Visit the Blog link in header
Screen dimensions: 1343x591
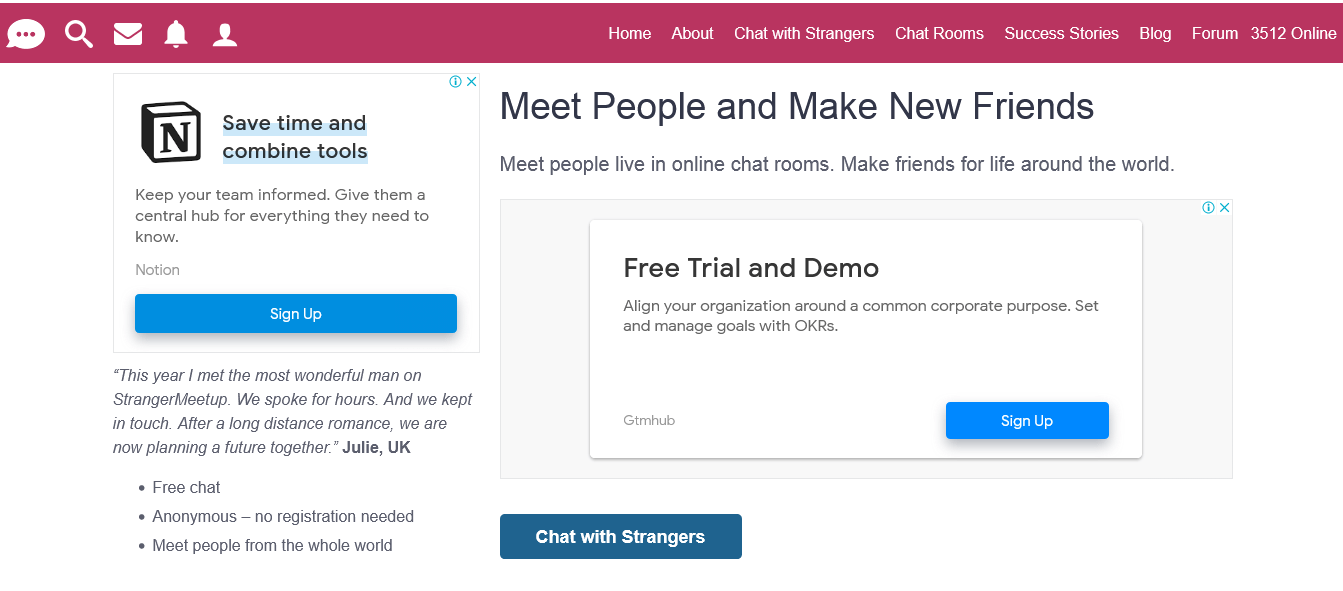(x=1155, y=33)
